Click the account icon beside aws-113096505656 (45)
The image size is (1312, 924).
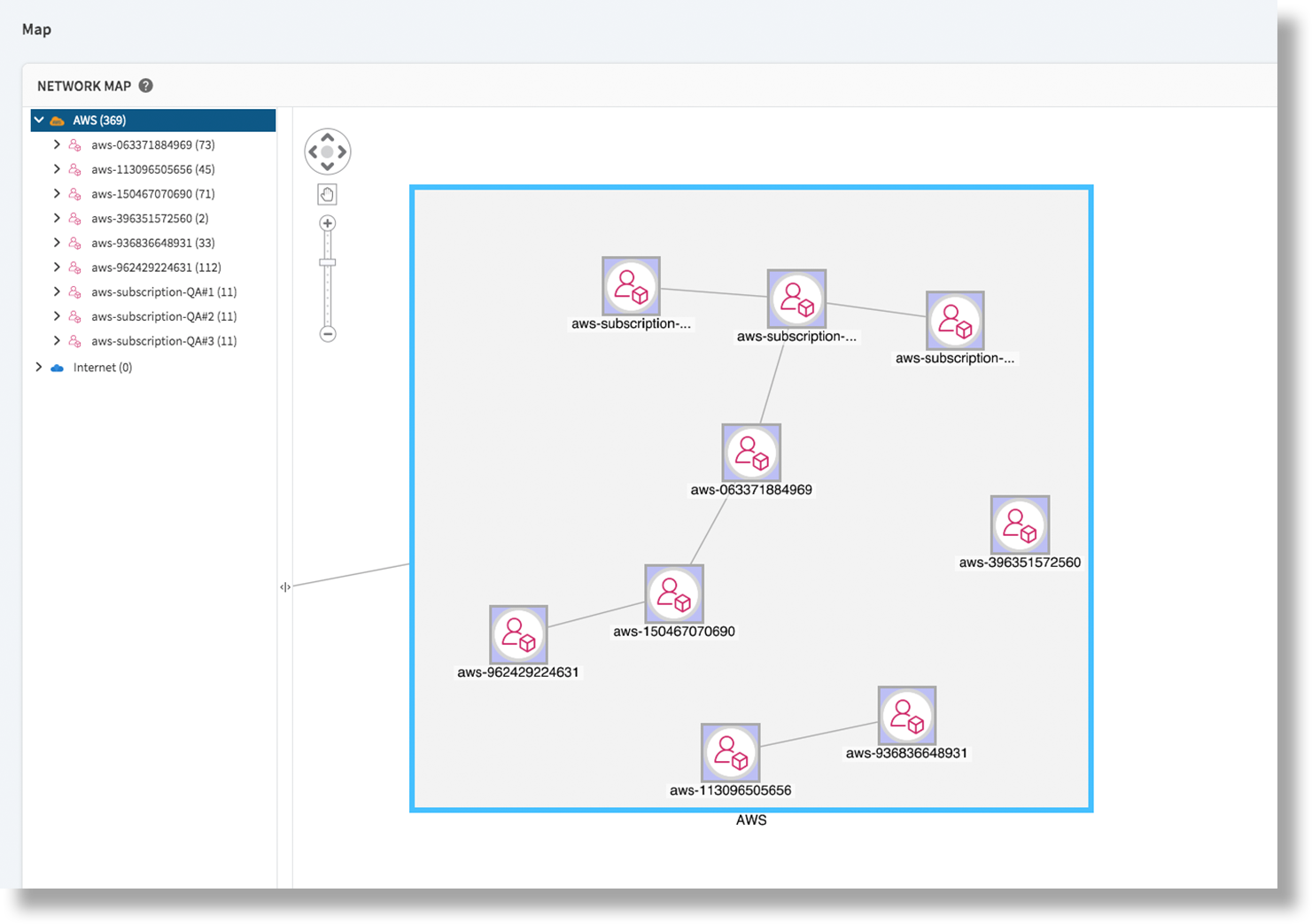tap(75, 169)
